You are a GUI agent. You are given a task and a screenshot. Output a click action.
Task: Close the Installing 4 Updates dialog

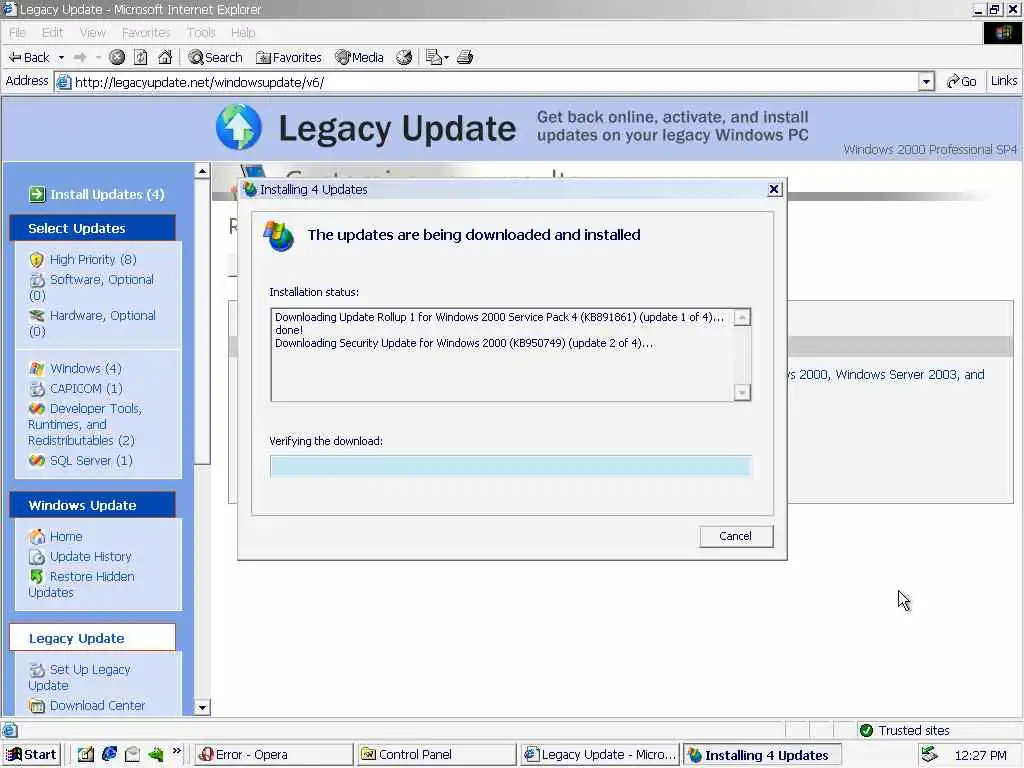774,189
